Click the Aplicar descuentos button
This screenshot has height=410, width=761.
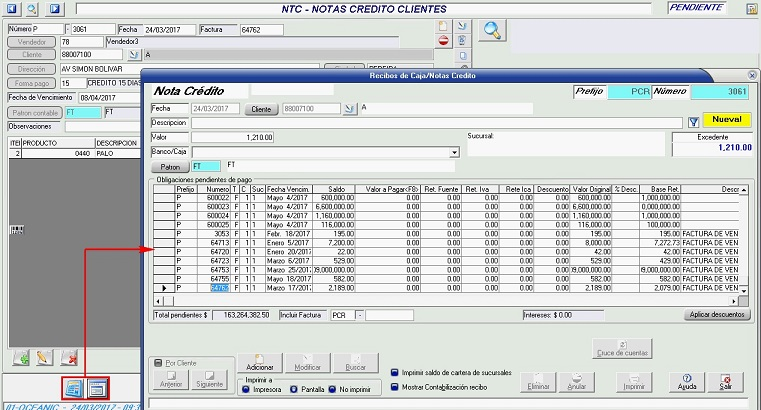(x=716, y=315)
